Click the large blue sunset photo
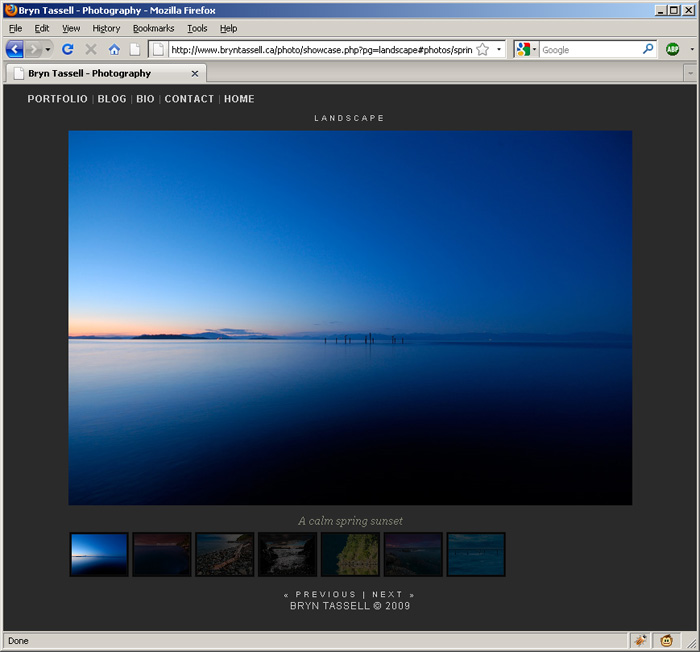This screenshot has height=652, width=700. pos(350,318)
